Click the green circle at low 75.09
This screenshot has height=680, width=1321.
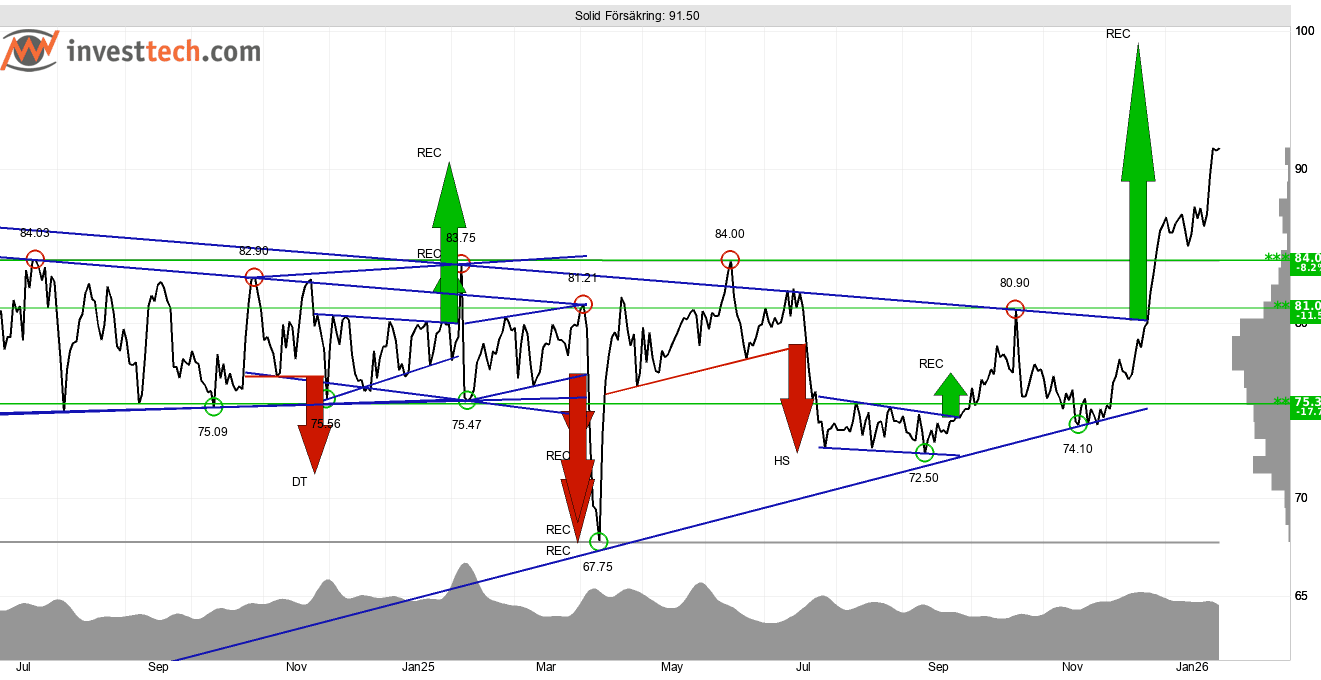coord(213,406)
